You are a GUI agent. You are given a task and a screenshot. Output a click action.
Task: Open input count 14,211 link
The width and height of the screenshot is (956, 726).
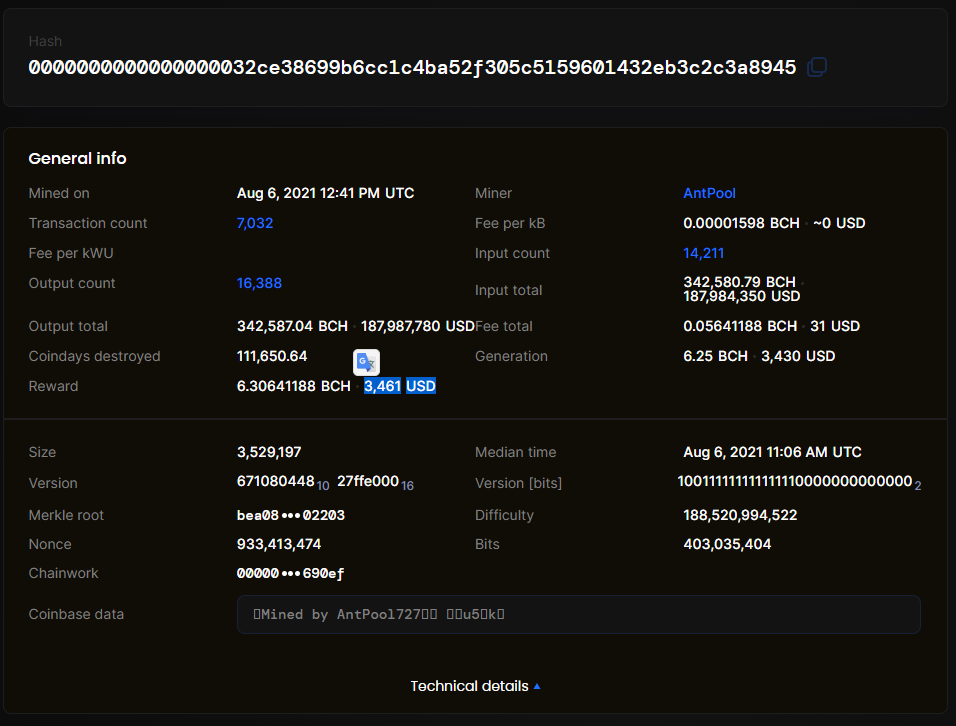click(x=704, y=253)
